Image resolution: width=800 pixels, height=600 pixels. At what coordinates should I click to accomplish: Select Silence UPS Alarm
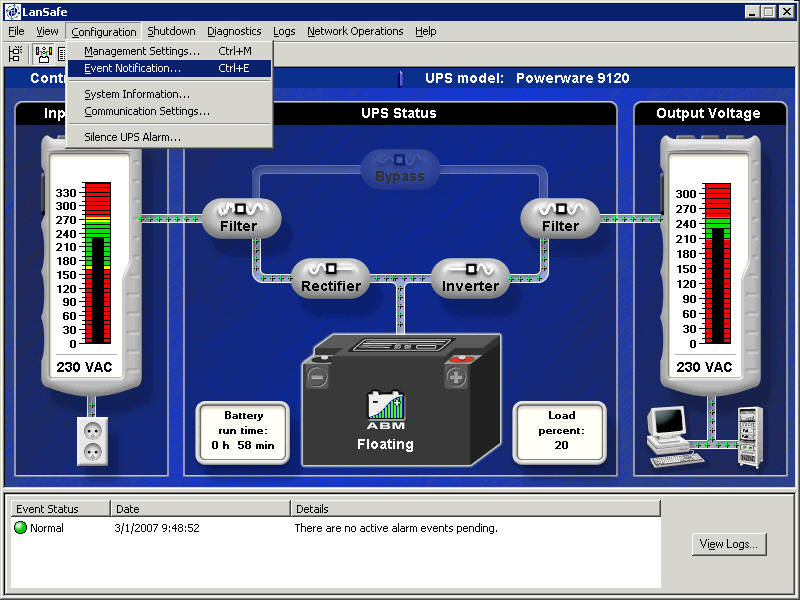169,137
